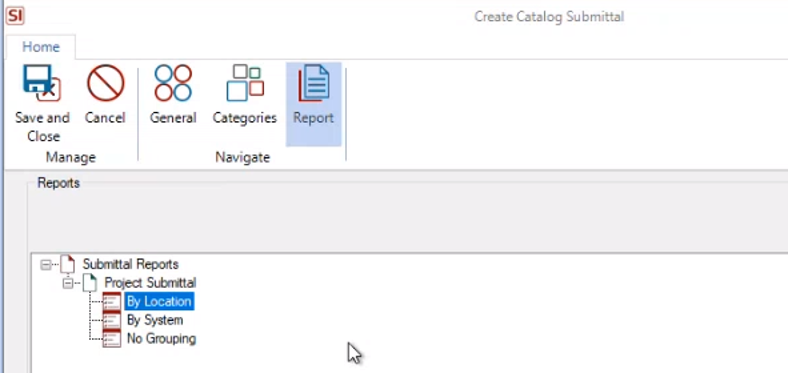Click the Submittal Reports document icon
Image resolution: width=788 pixels, height=374 pixels.
pyautogui.click(x=67, y=264)
